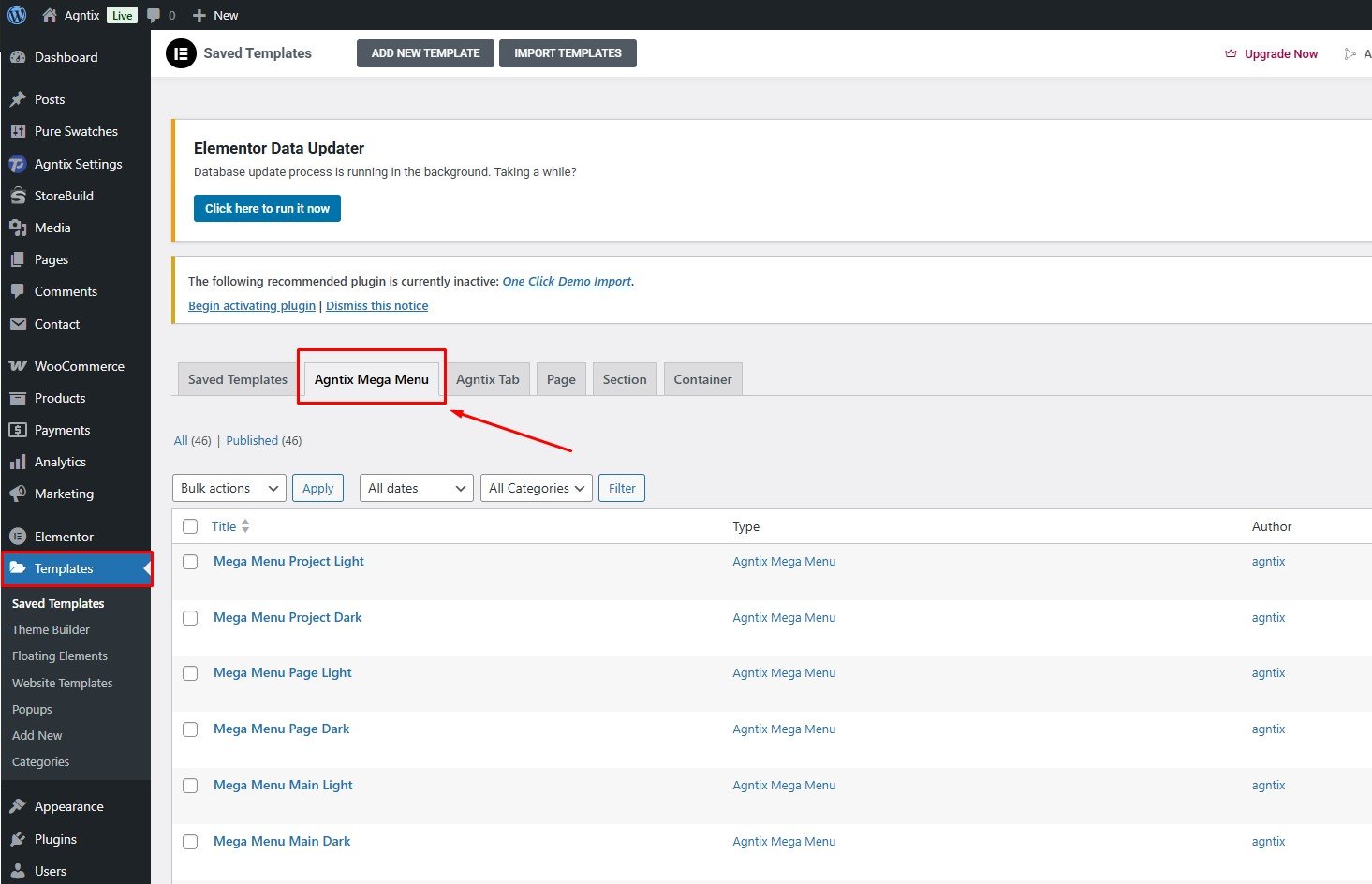This screenshot has height=884, width=1372.
Task: Open the Agntix site home icon
Action: pyautogui.click(x=51, y=15)
